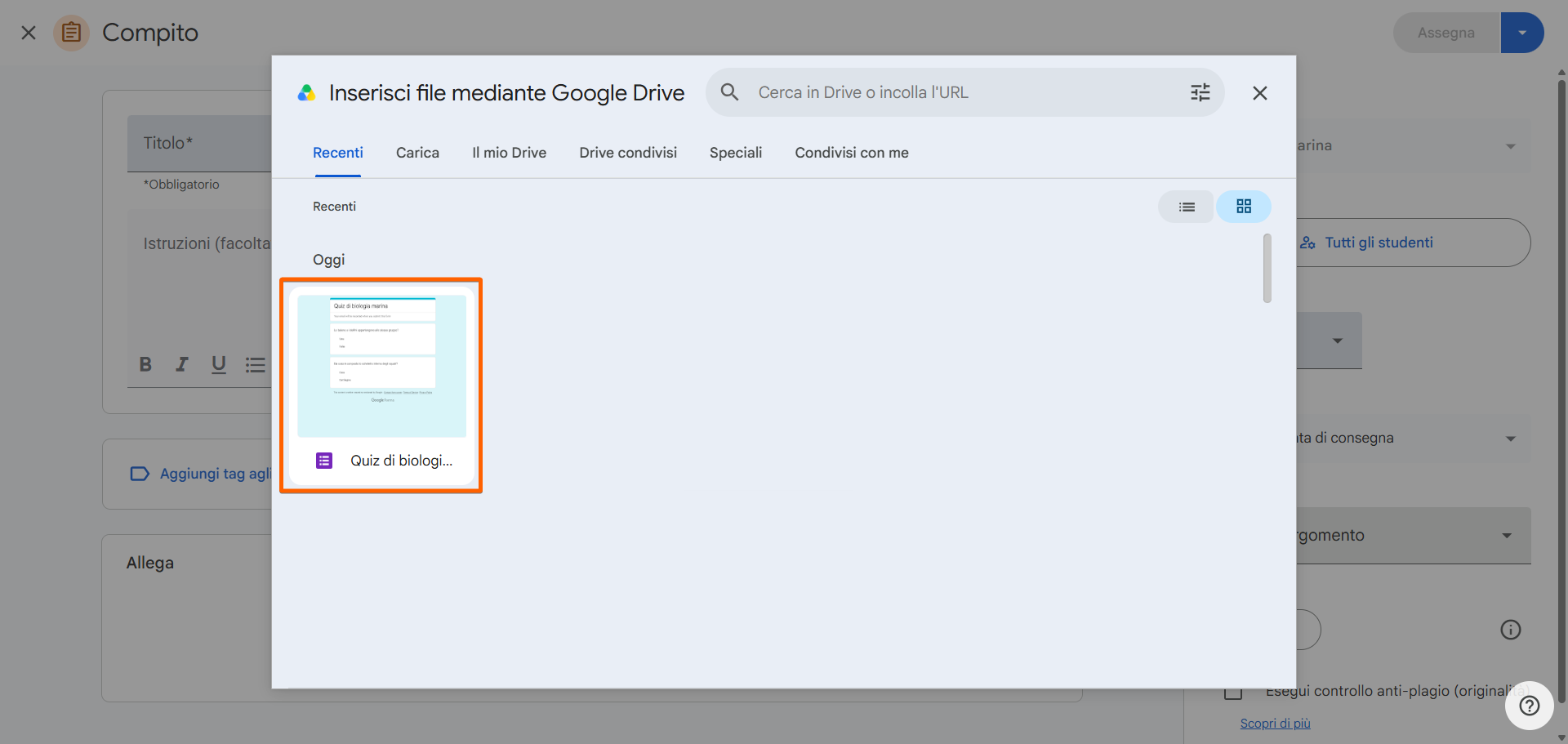The height and width of the screenshot is (744, 1568).
Task: Open the Recenti tab
Action: tap(338, 153)
